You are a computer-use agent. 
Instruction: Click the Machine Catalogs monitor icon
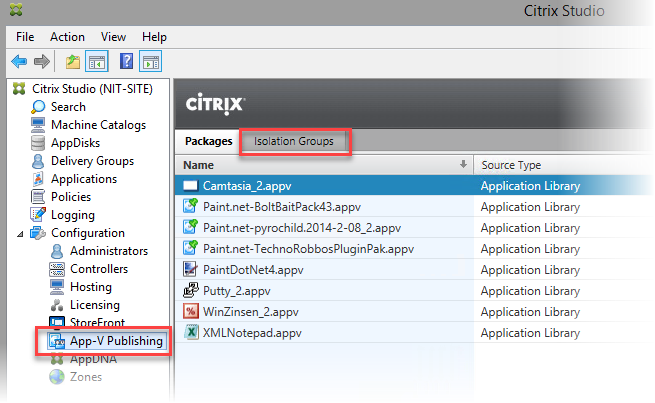click(38, 125)
